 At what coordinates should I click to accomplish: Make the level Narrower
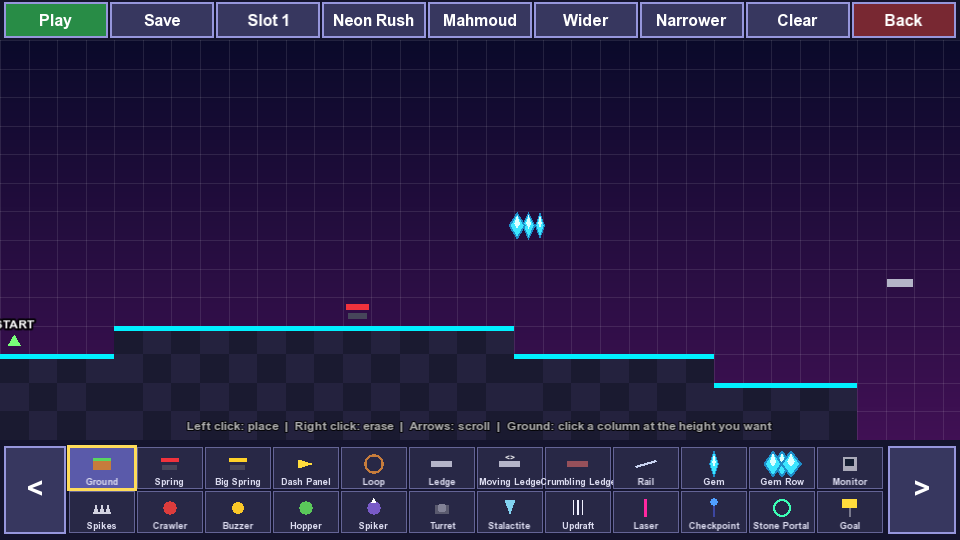[691, 20]
